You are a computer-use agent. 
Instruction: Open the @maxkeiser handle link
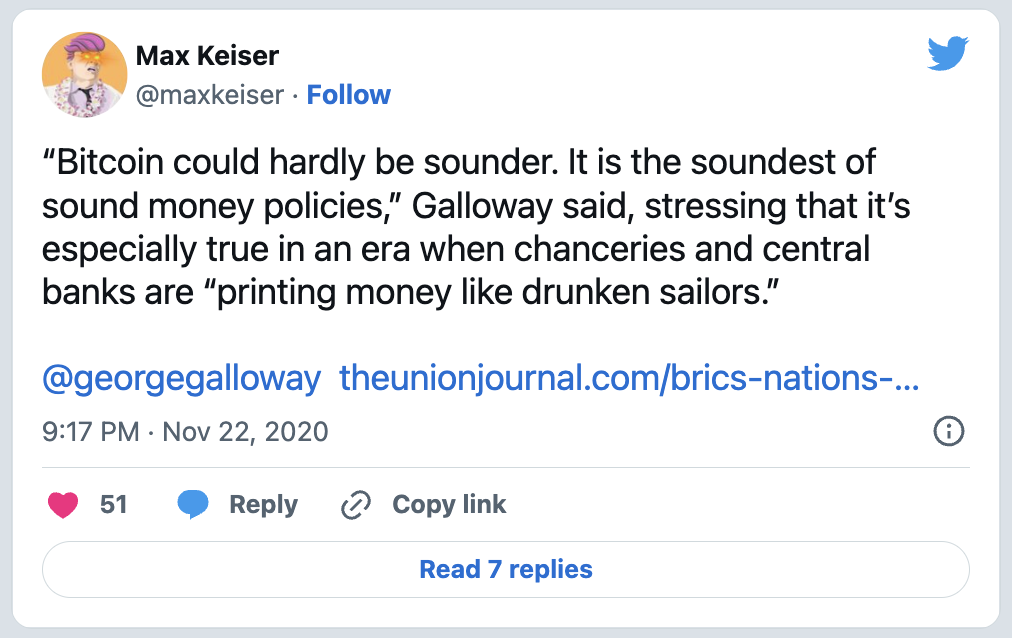(x=210, y=95)
